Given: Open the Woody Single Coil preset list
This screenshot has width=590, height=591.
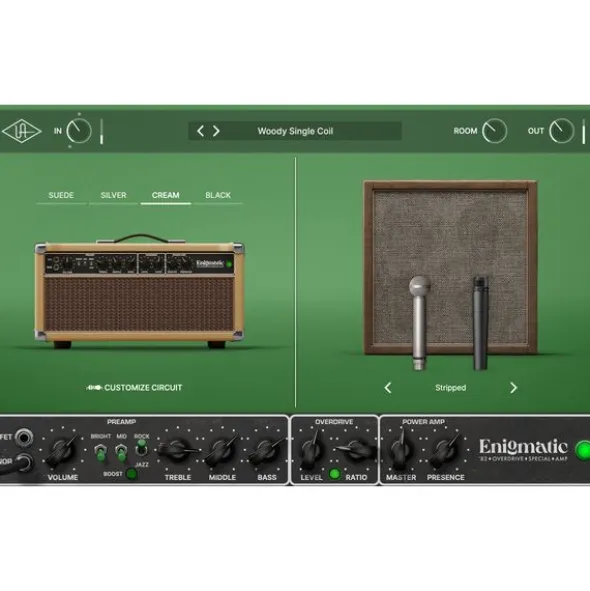Looking at the screenshot, I should pos(295,131).
